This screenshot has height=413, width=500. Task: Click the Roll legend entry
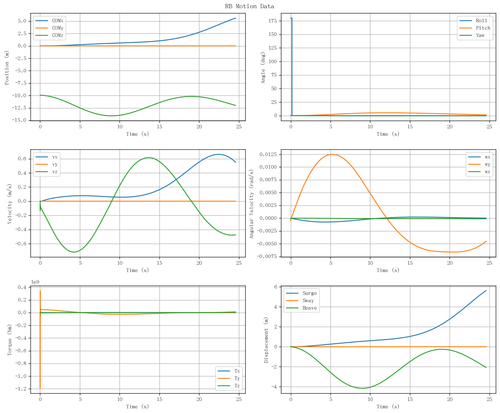point(474,21)
